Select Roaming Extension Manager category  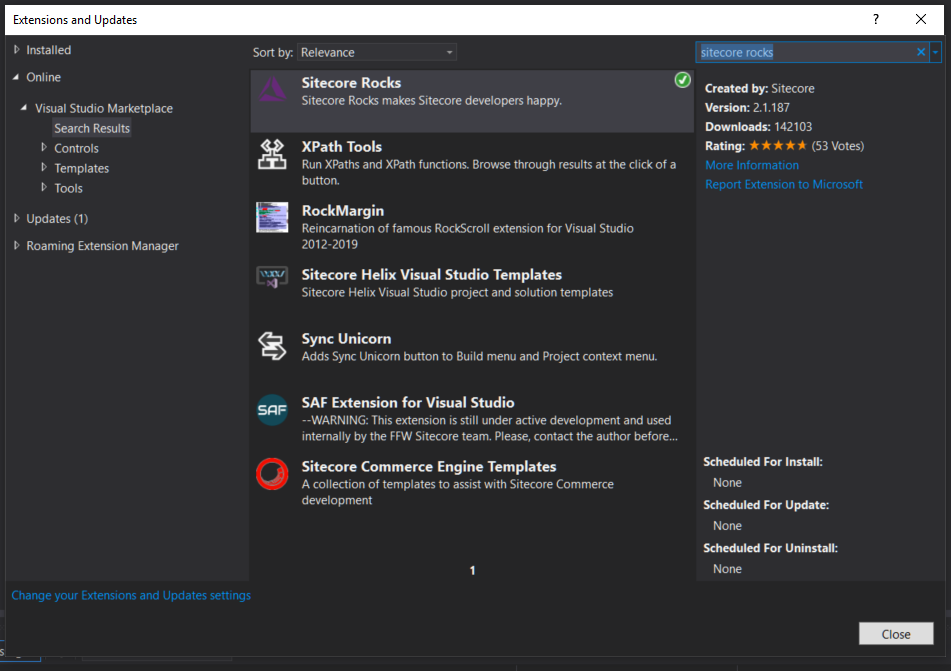click(x=102, y=246)
